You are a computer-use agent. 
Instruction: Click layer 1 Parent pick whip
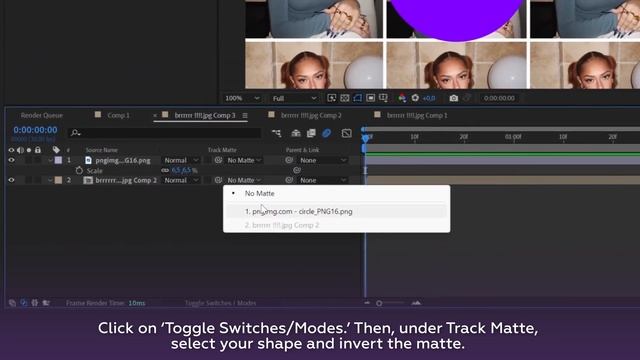[289, 160]
